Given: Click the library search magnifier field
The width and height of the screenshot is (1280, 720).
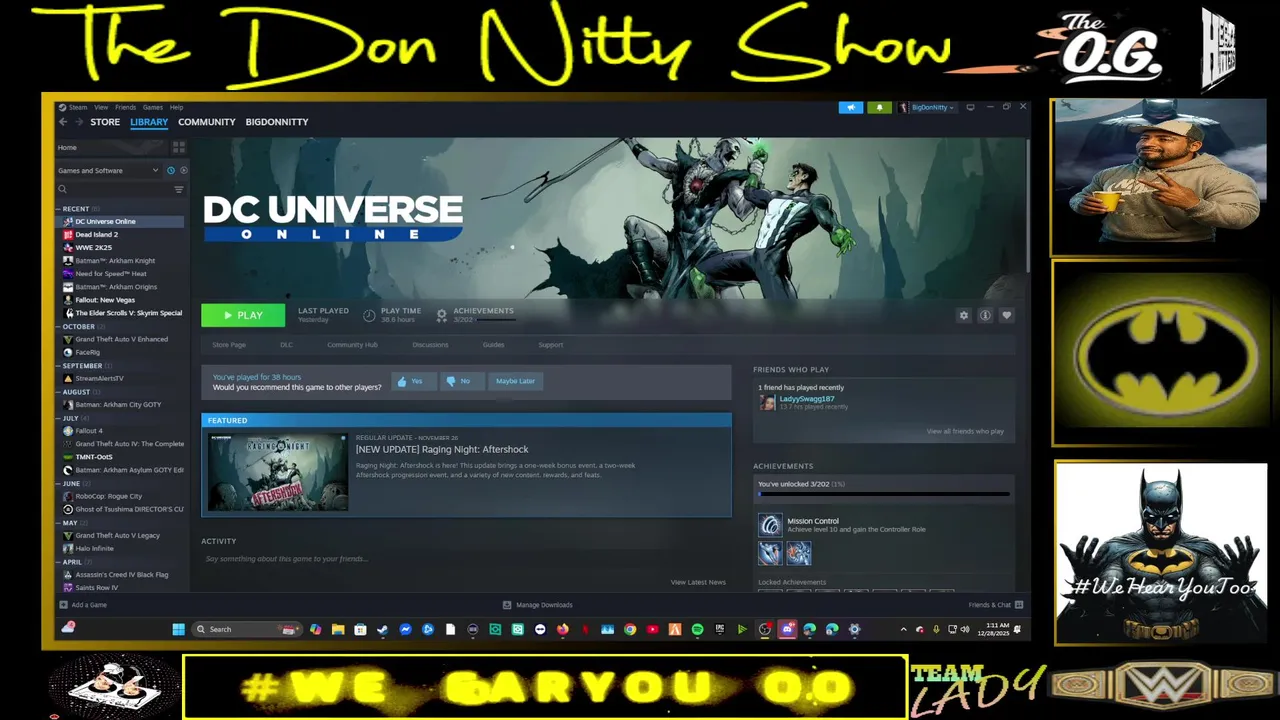Looking at the screenshot, I should pyautogui.click(x=113, y=189).
